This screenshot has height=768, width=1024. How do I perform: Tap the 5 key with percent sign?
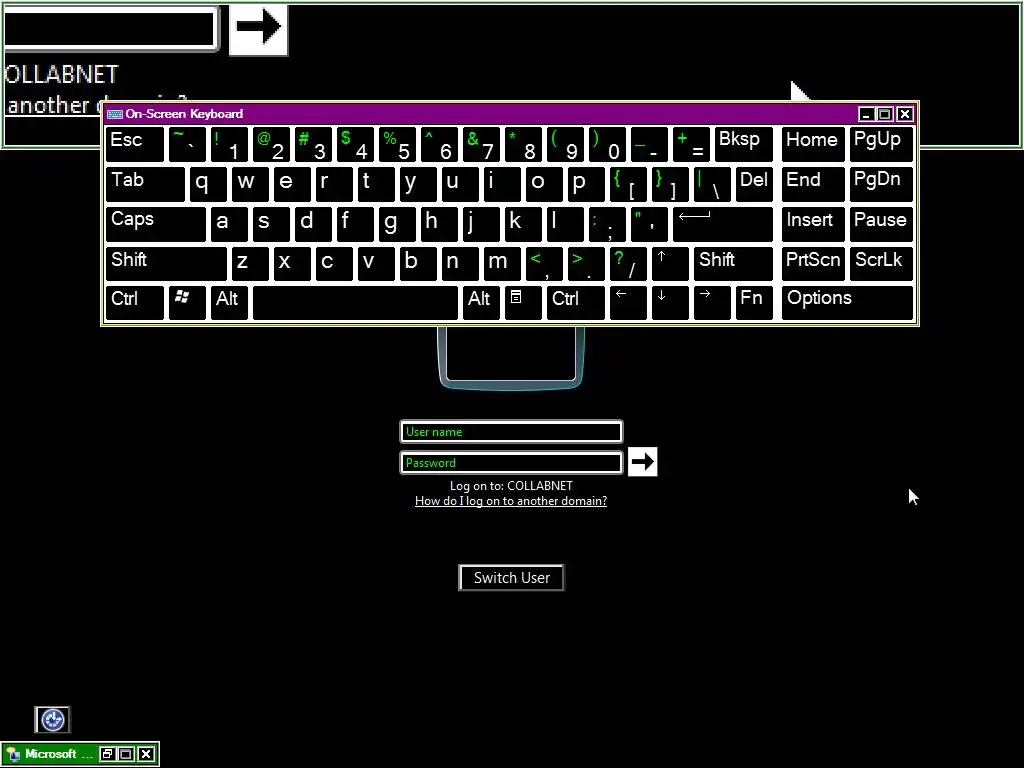tap(397, 144)
